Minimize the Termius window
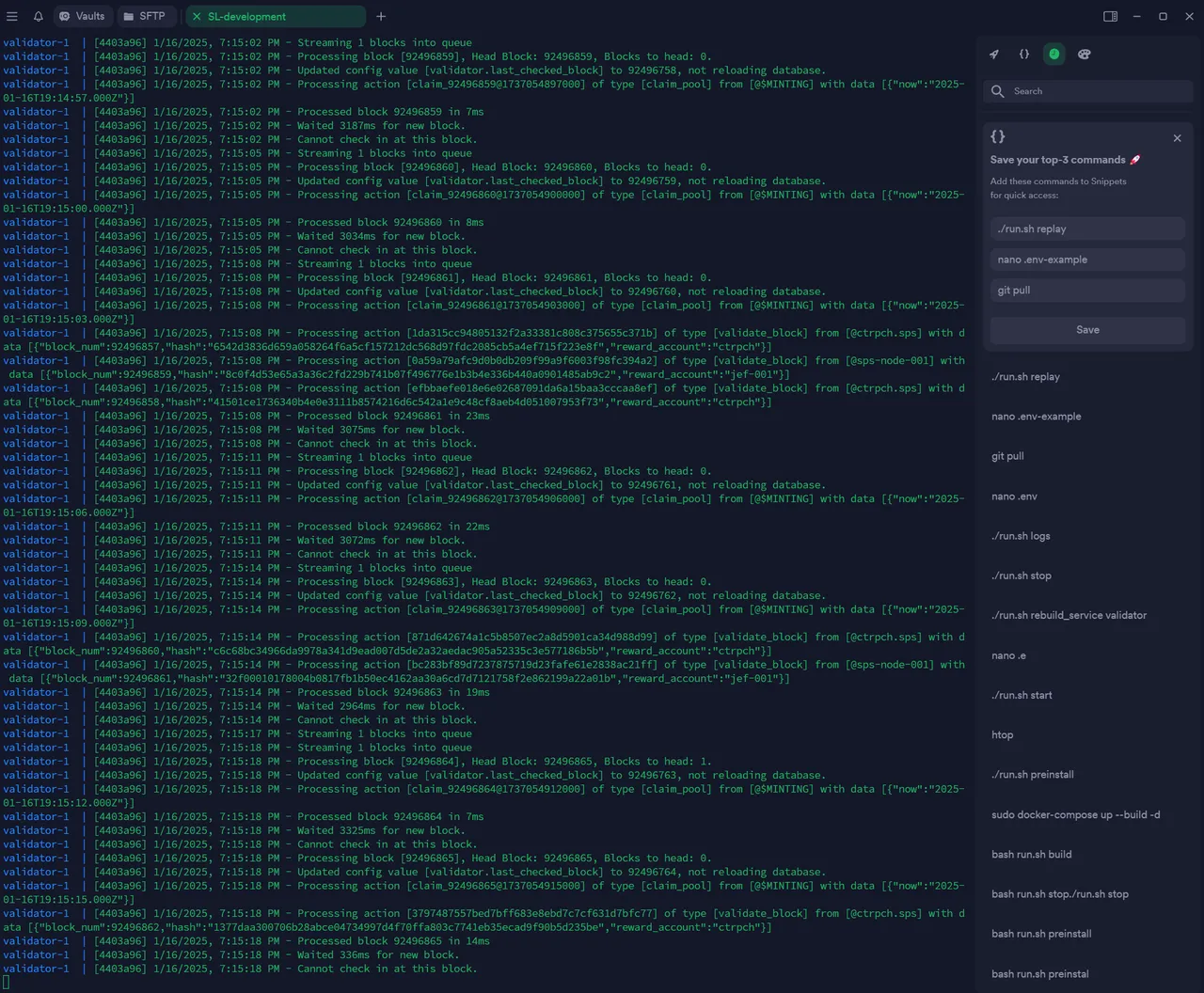 (1136, 16)
